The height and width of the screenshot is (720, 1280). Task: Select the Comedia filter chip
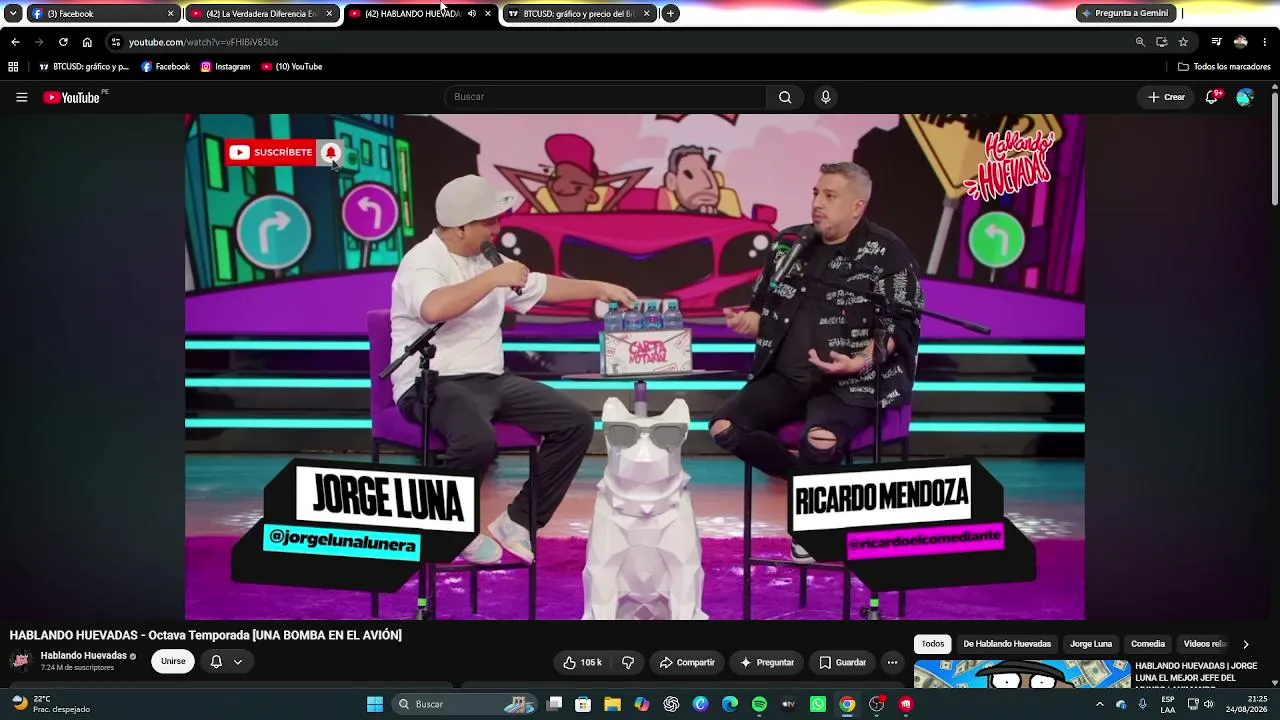[1148, 645]
